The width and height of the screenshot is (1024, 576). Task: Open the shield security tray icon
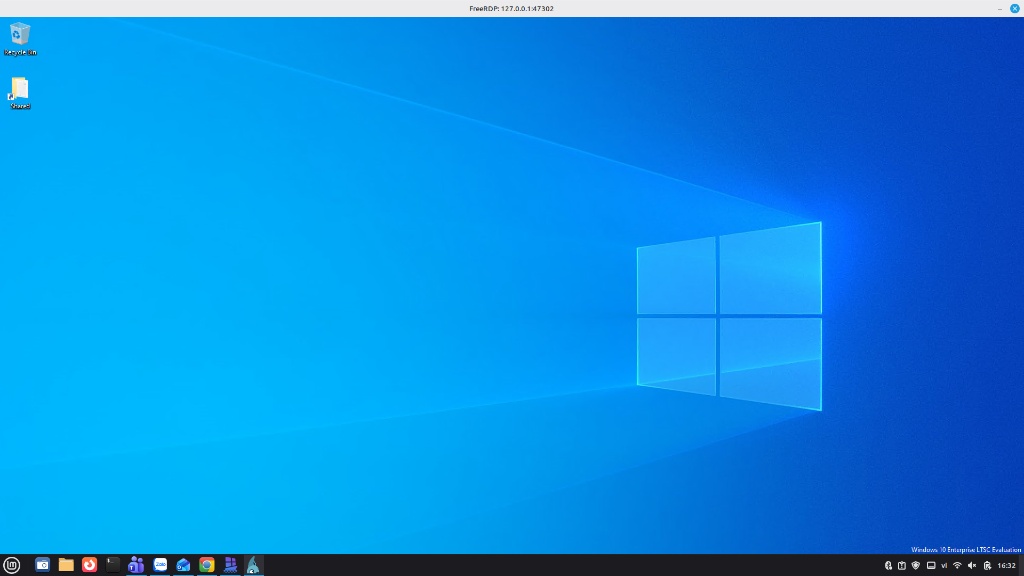click(x=916, y=566)
